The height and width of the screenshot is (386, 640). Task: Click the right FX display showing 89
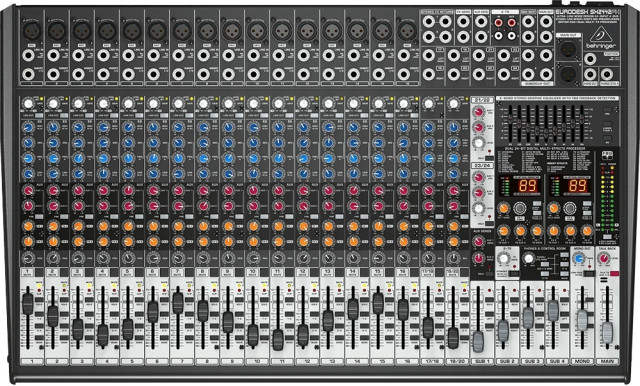[x=577, y=186]
